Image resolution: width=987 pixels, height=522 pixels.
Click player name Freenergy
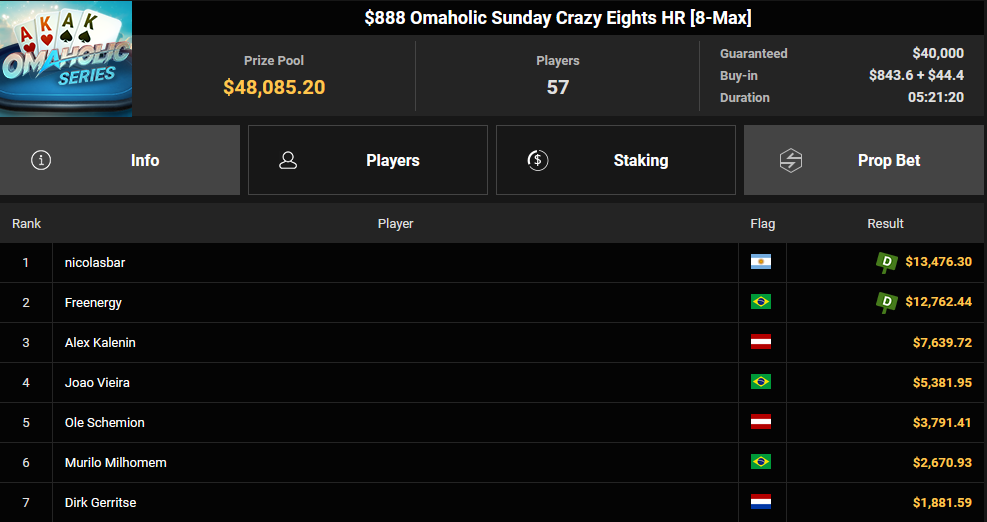[x=93, y=302]
